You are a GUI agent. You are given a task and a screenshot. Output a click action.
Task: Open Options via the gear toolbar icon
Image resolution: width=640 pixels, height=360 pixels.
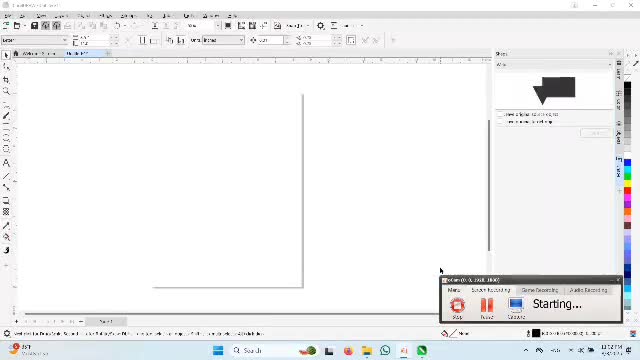(x=321, y=26)
